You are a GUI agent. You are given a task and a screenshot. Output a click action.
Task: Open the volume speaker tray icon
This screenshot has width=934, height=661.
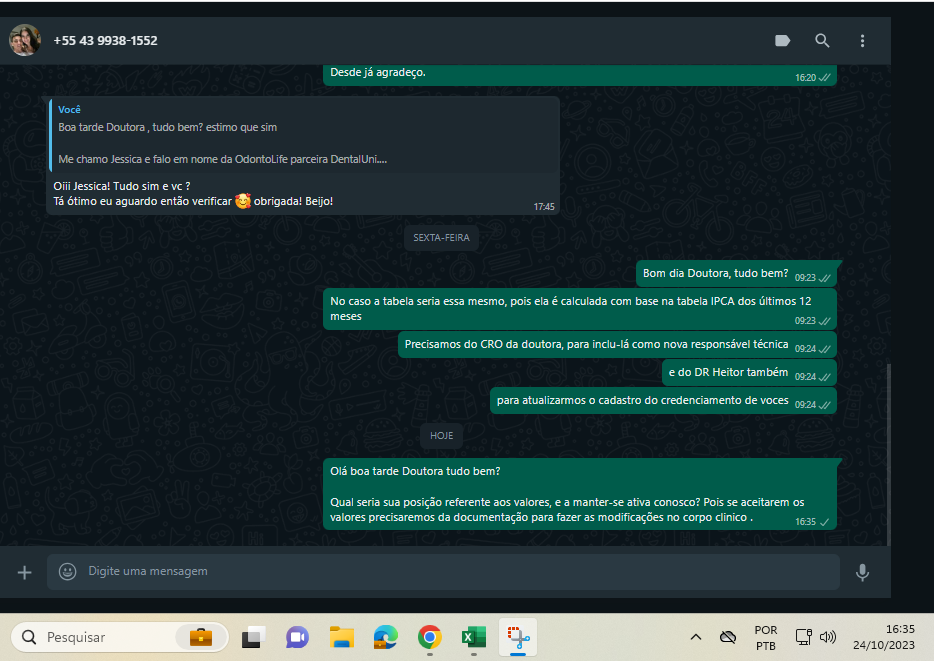tap(828, 637)
